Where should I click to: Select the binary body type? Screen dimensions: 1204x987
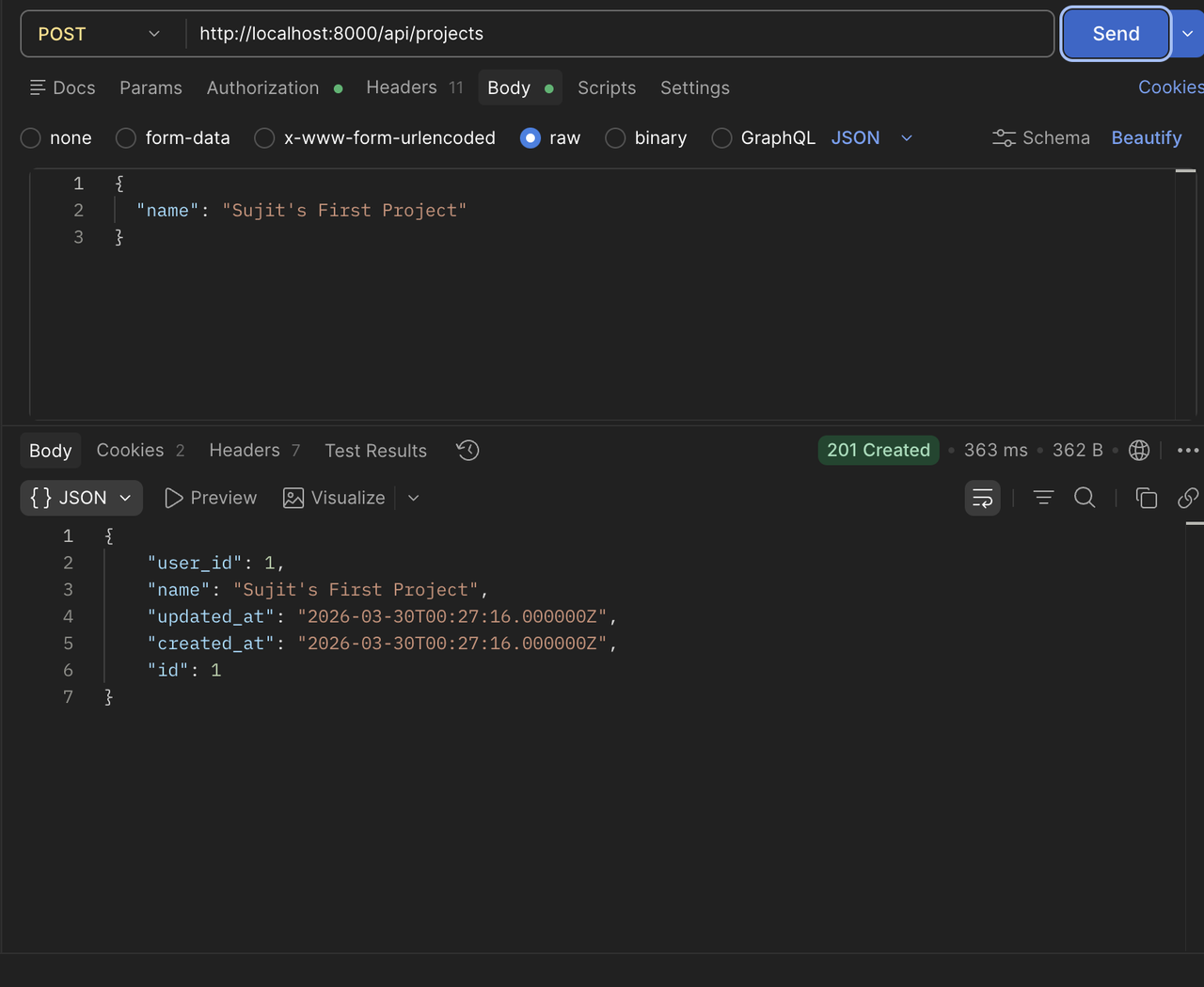coord(646,137)
